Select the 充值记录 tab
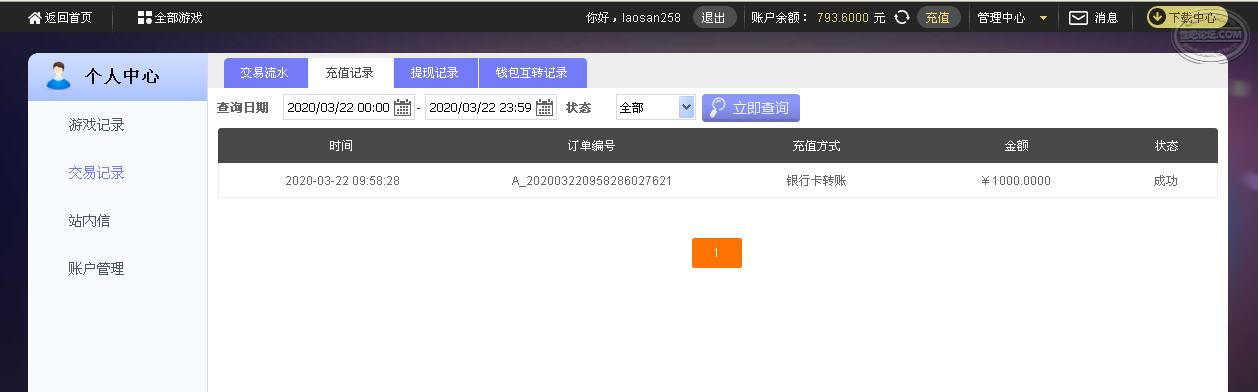 point(349,73)
